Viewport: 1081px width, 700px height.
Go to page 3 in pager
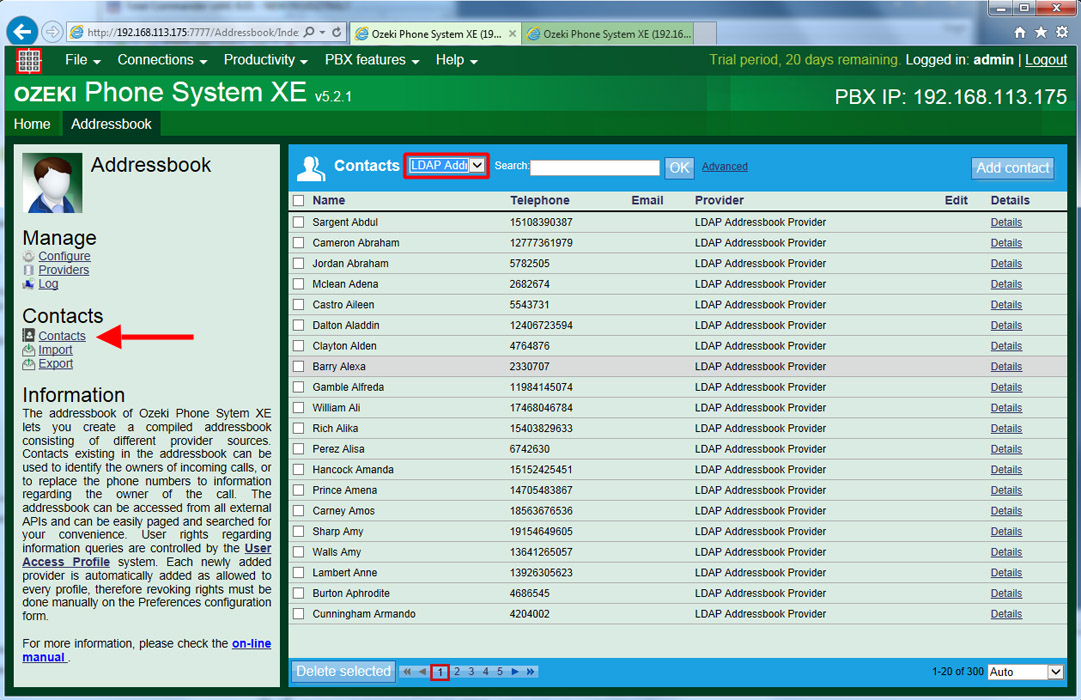tap(471, 672)
